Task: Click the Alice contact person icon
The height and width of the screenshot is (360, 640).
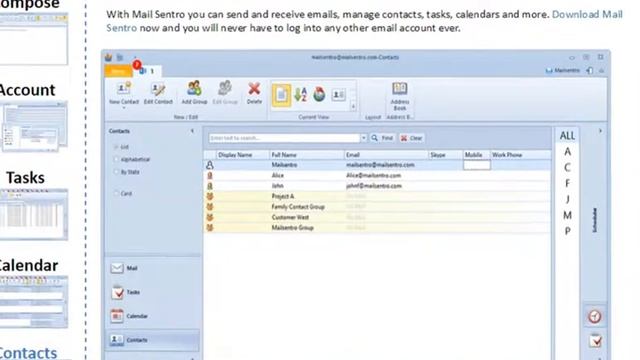Action: tap(210, 176)
